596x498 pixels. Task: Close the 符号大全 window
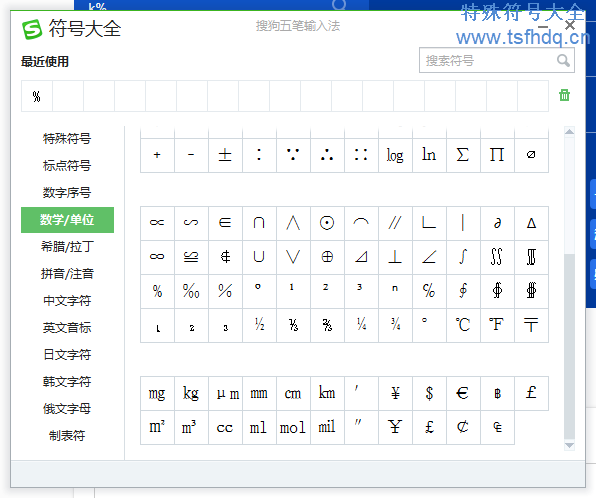(x=569, y=25)
